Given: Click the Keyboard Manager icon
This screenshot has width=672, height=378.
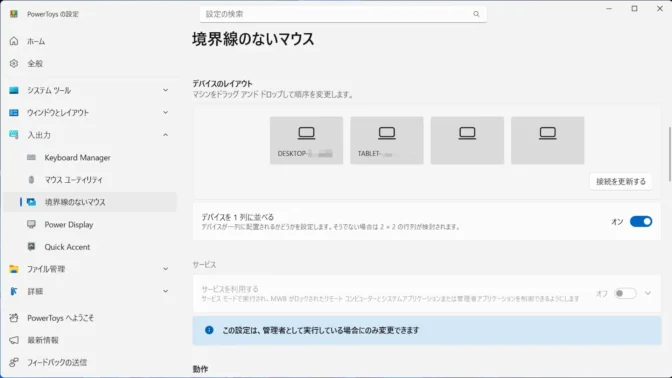Looking at the screenshot, I should 31,157.
